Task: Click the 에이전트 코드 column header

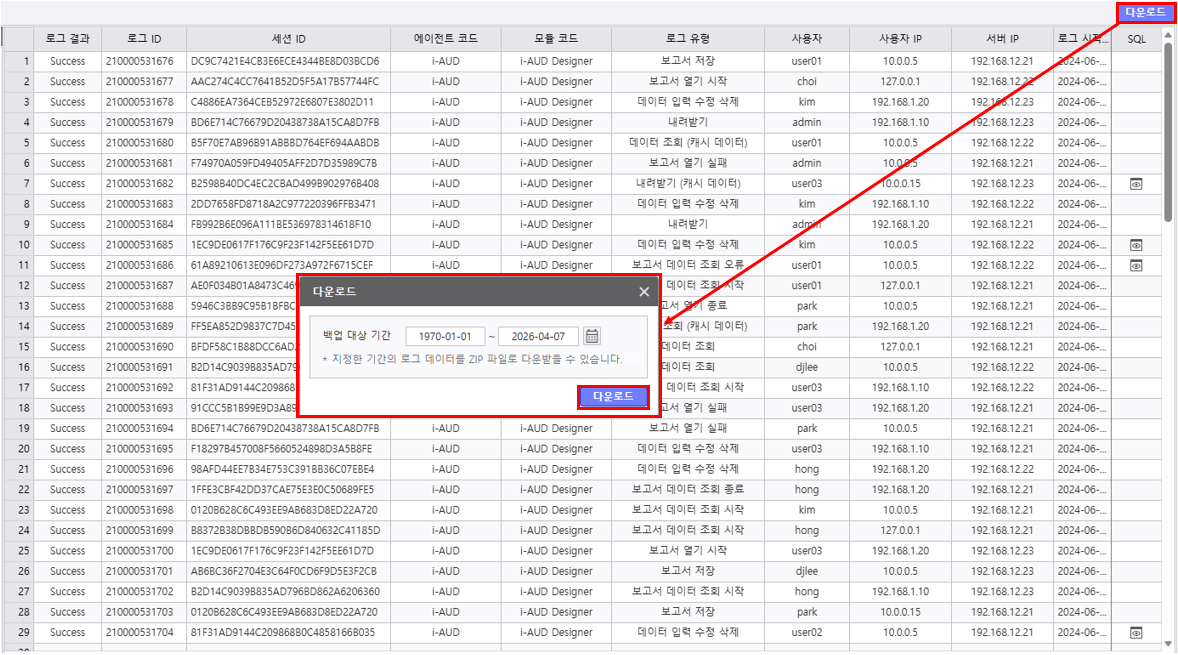Action: coord(446,38)
